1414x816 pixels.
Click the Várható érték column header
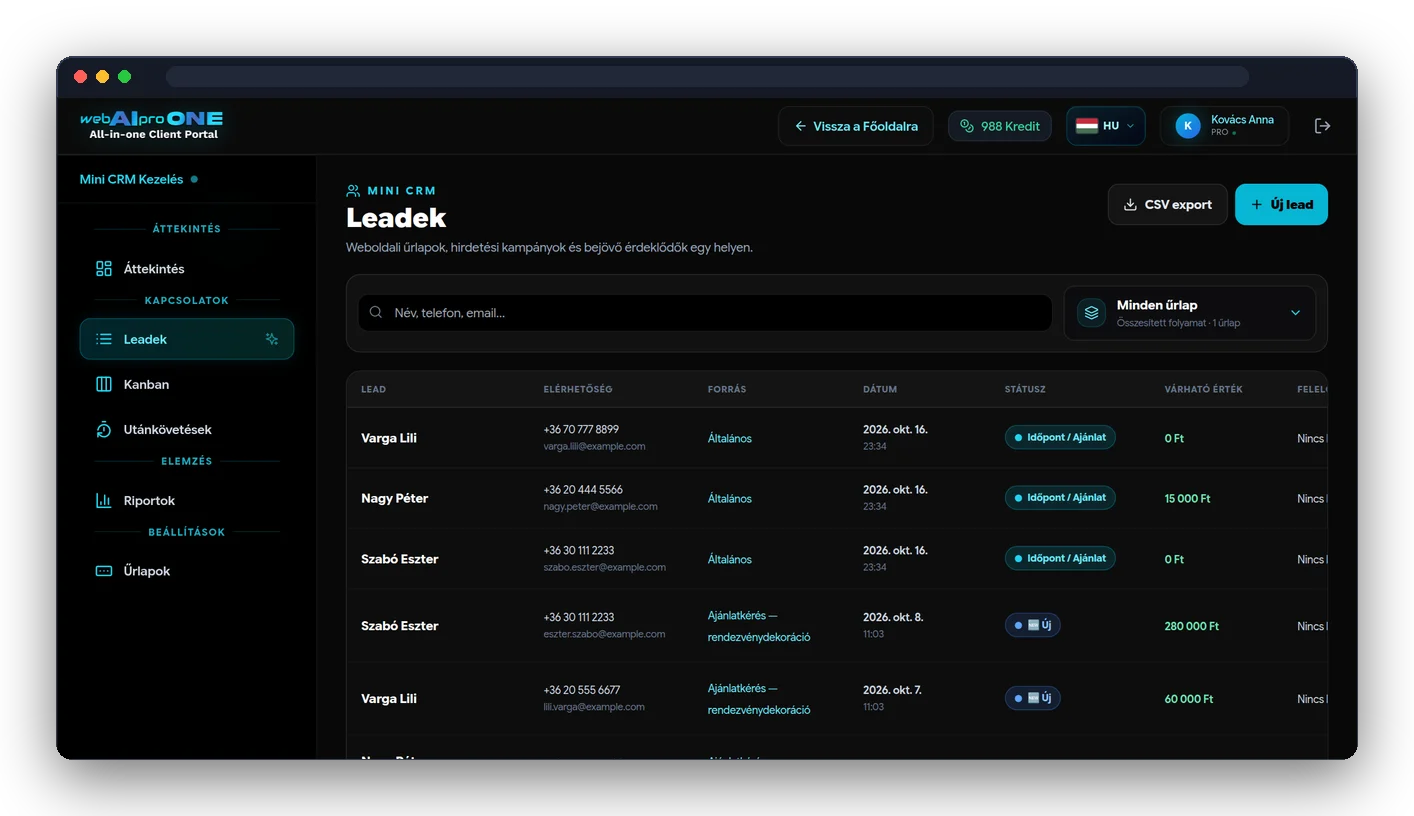click(x=1204, y=389)
